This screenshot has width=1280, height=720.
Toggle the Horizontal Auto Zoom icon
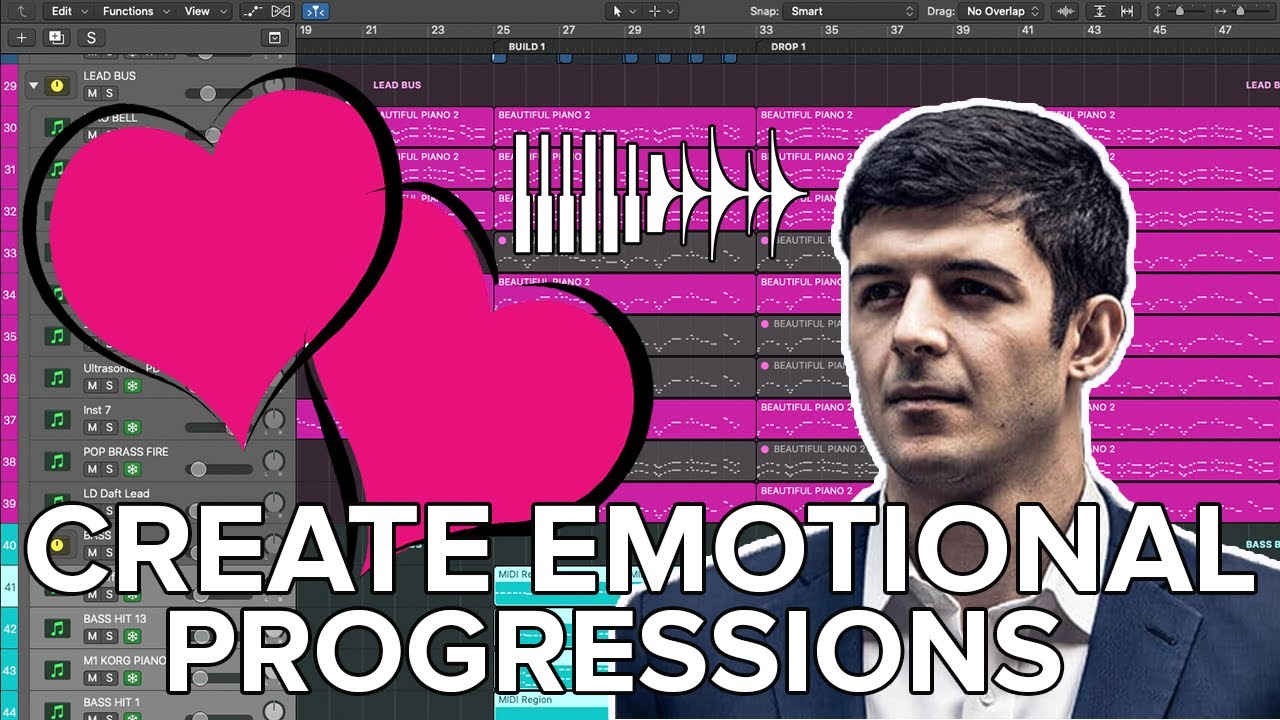tap(1128, 11)
